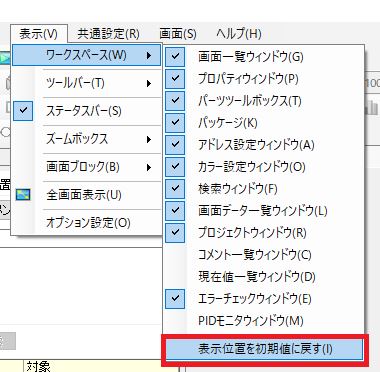Expand arrow beside ズームボックス
This screenshot has height=372, width=380.
149,139
